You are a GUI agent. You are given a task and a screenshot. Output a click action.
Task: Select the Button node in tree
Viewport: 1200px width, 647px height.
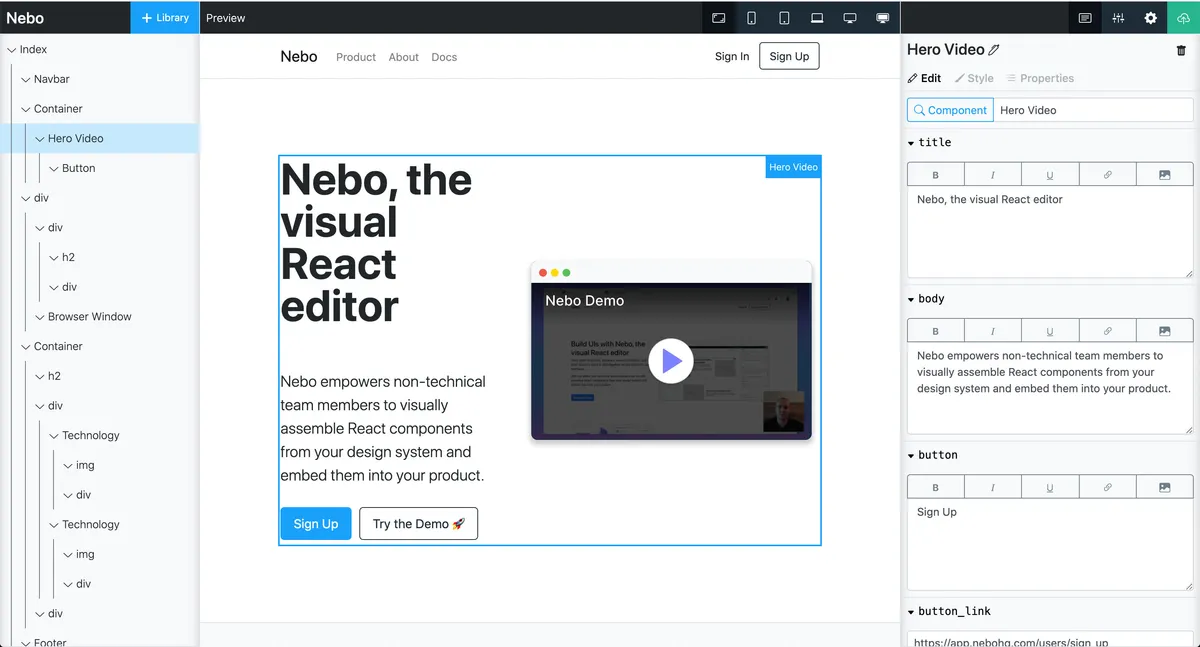click(78, 168)
